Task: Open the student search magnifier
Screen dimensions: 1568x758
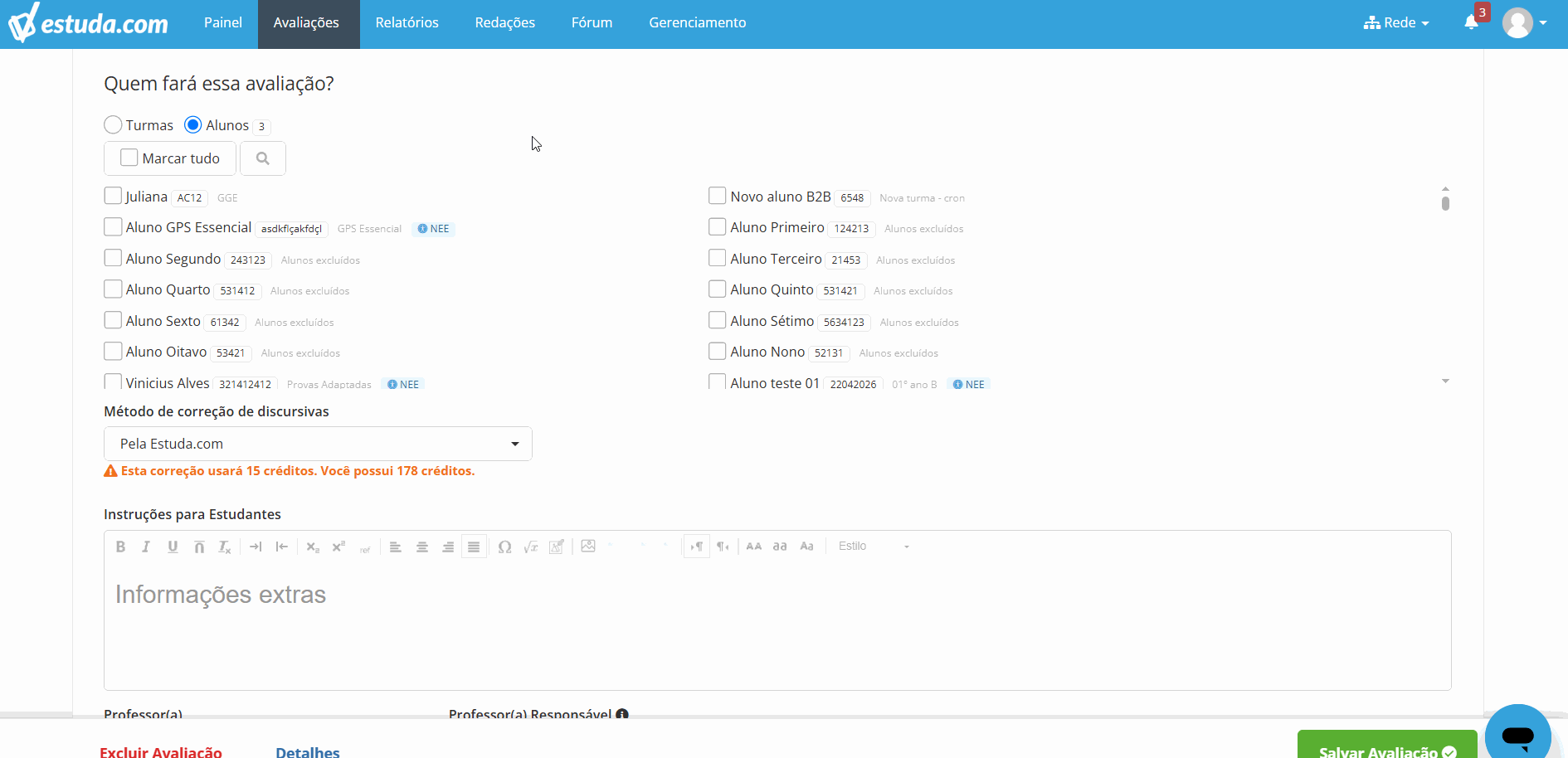Action: point(263,158)
